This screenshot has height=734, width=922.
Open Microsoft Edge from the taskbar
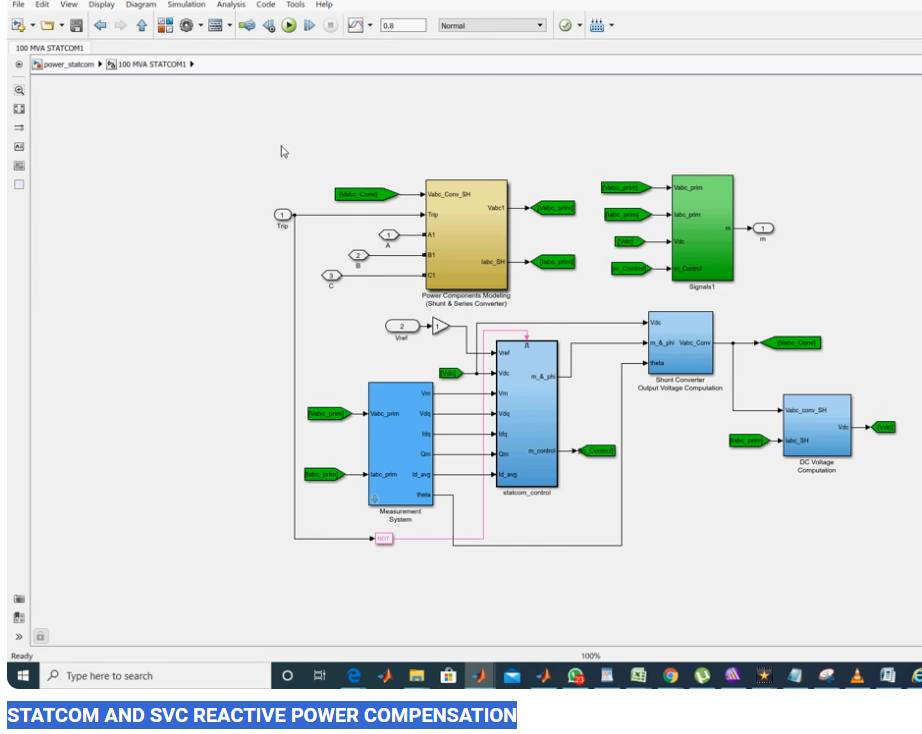(353, 676)
